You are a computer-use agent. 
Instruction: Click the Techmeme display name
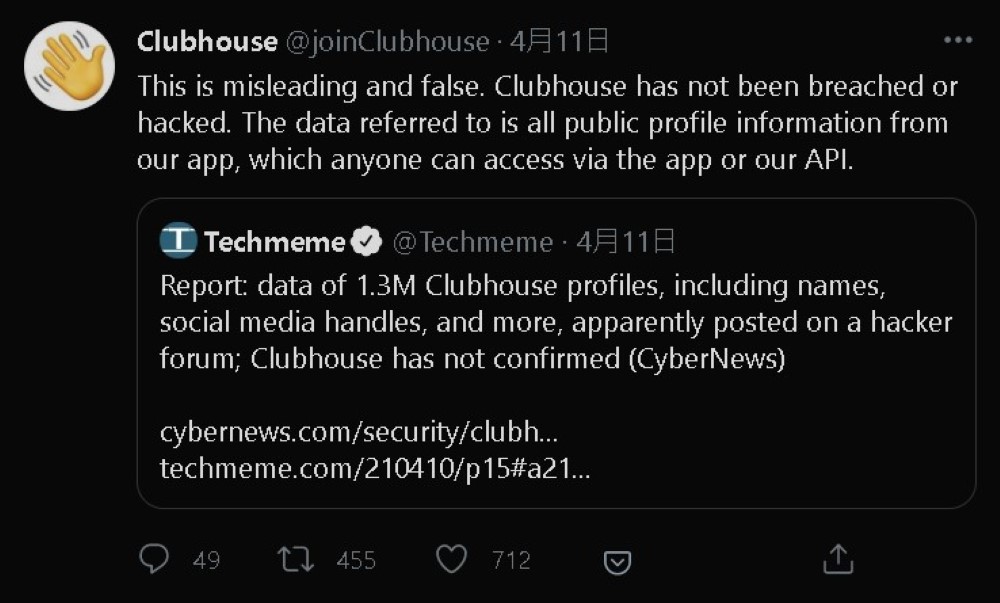[x=274, y=242]
